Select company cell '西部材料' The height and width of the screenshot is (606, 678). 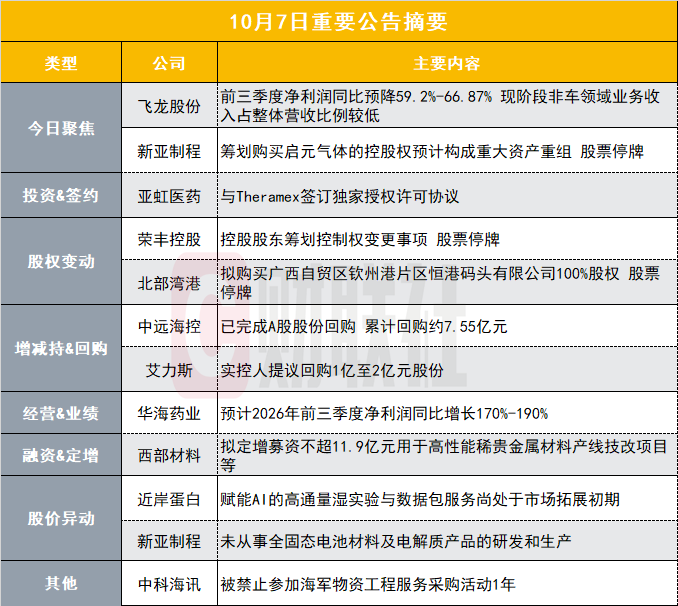coord(169,455)
